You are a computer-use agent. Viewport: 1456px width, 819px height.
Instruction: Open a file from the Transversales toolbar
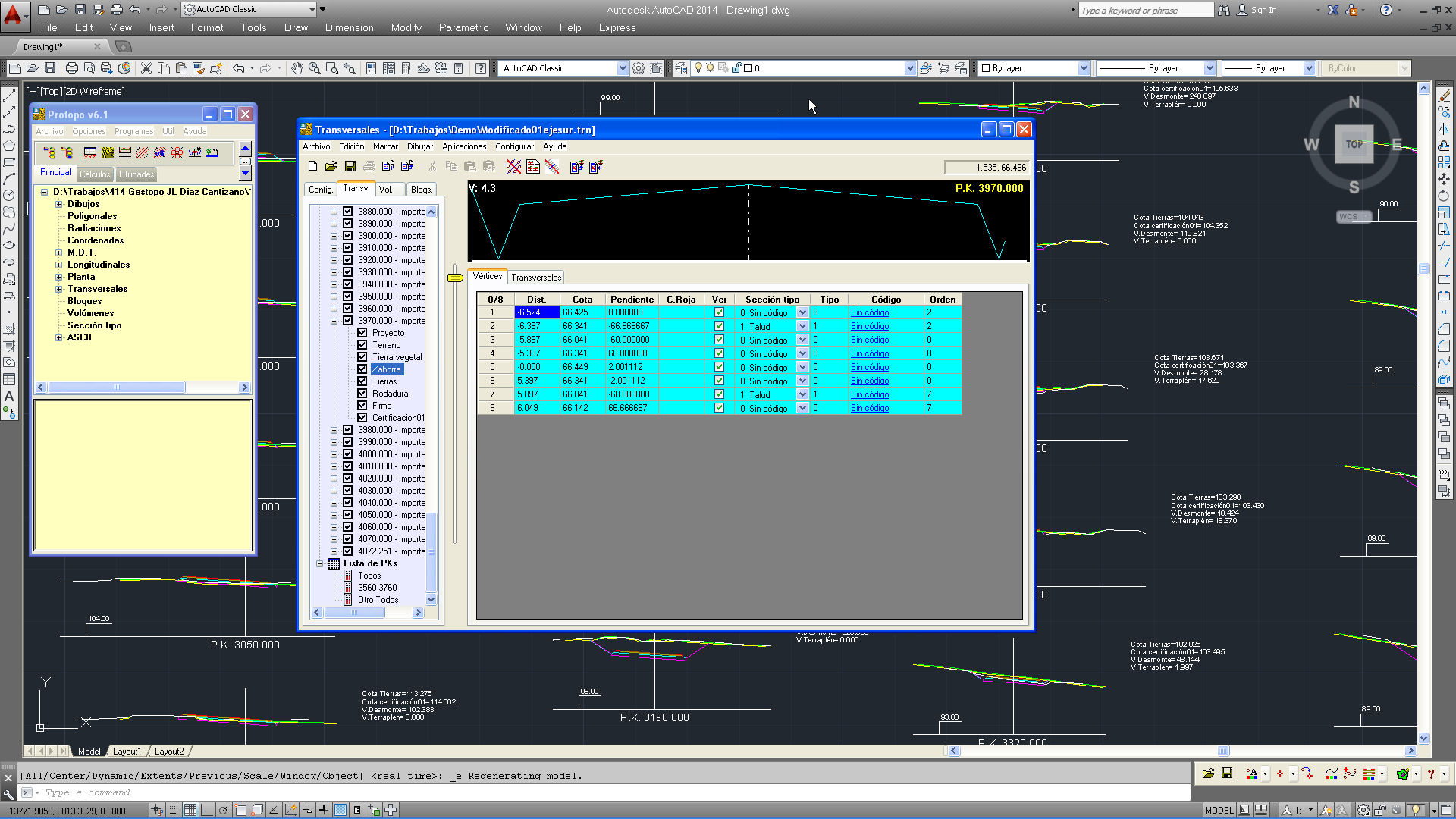331,166
